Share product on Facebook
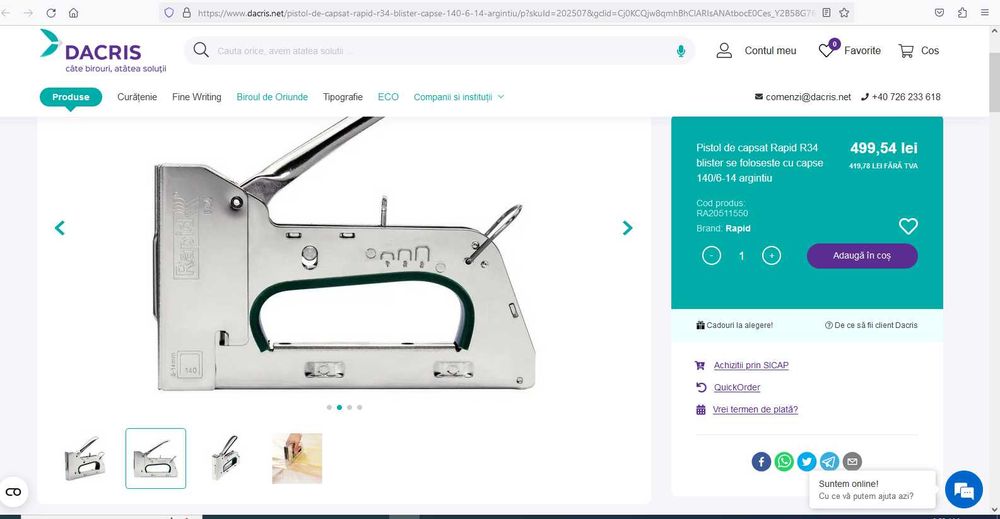Screen dimensions: 1000x519 tap(761, 461)
